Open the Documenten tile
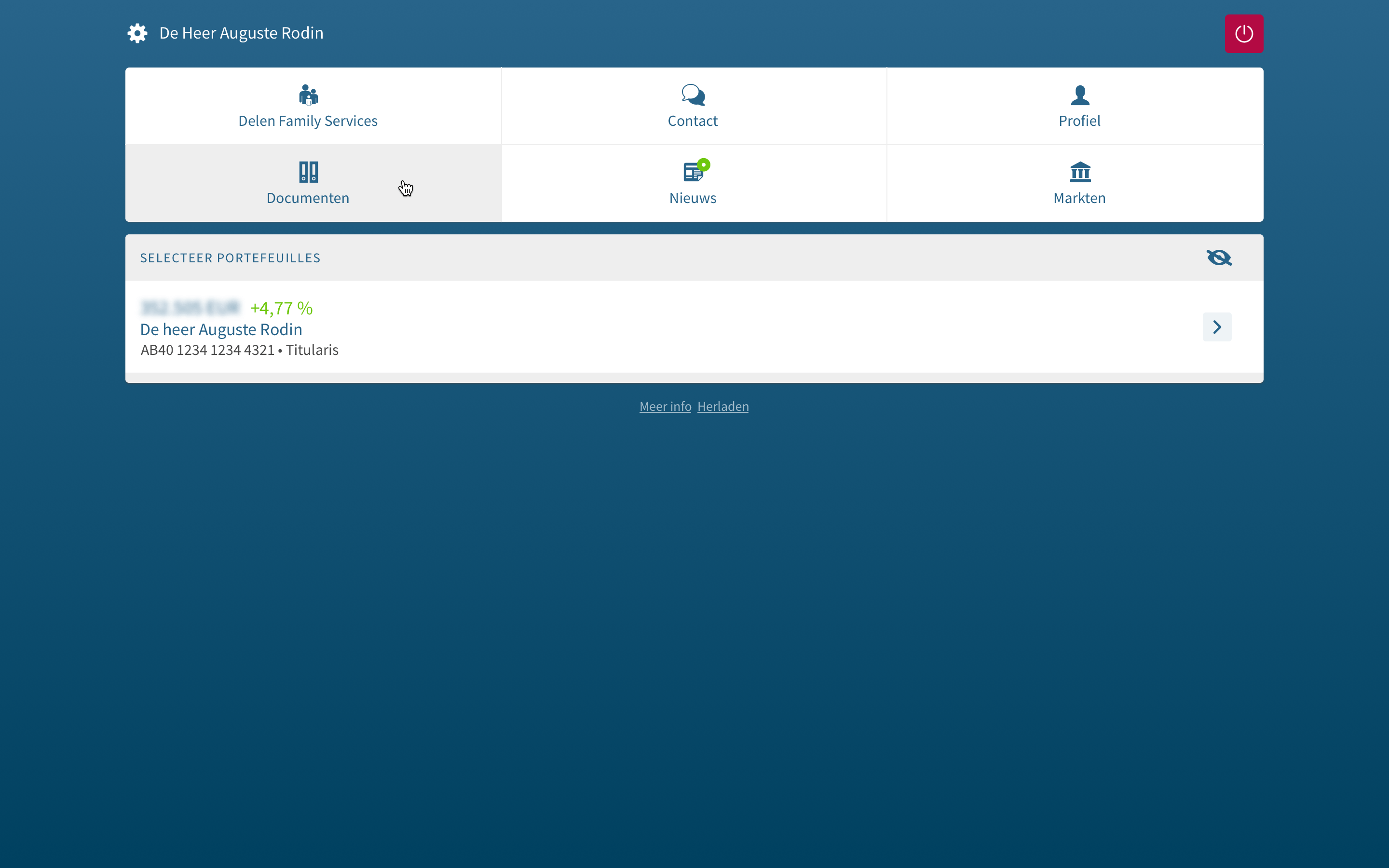Viewport: 1389px width, 868px height. [x=313, y=184]
